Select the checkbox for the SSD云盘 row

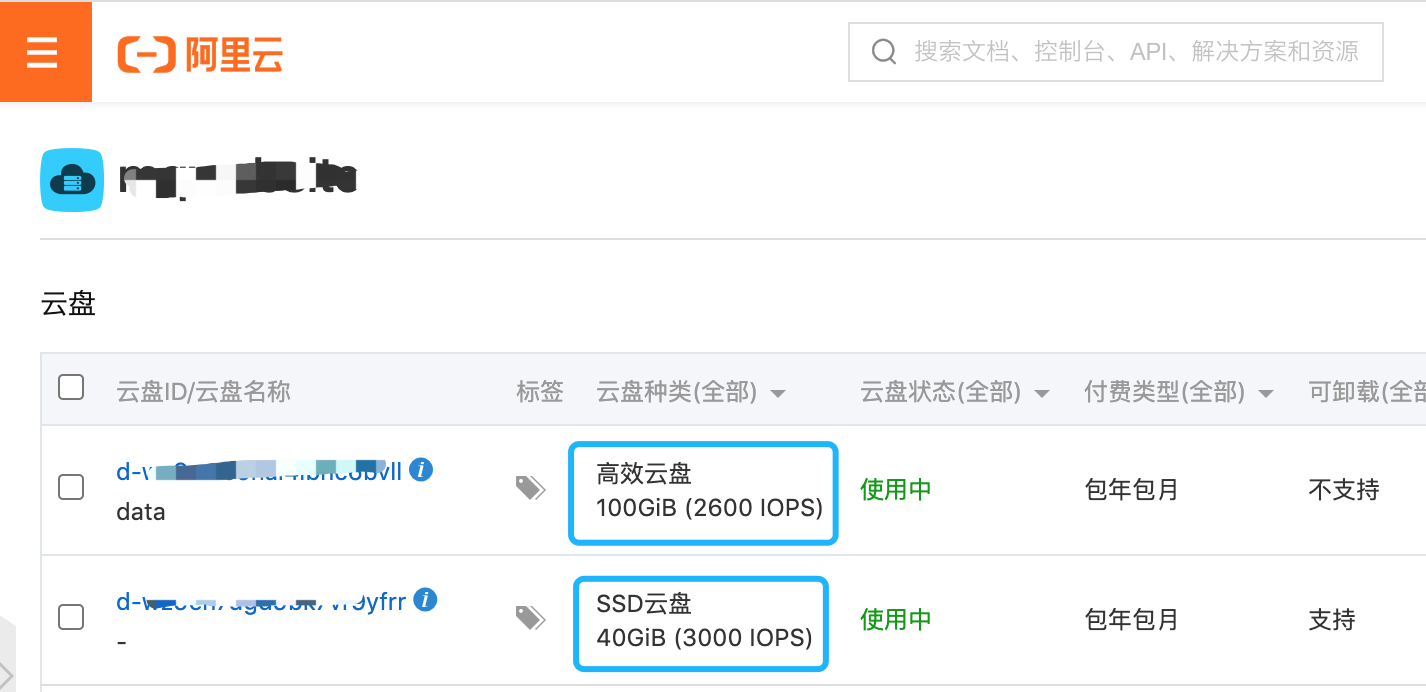point(71,617)
